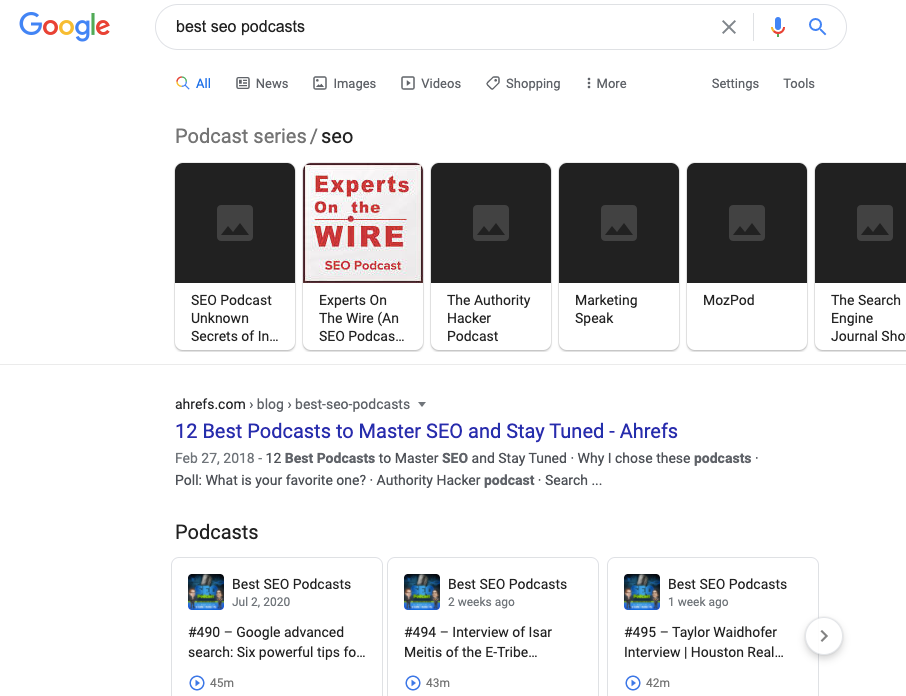
Task: Open Marketing Speak placeholder image
Action: pyautogui.click(x=619, y=223)
